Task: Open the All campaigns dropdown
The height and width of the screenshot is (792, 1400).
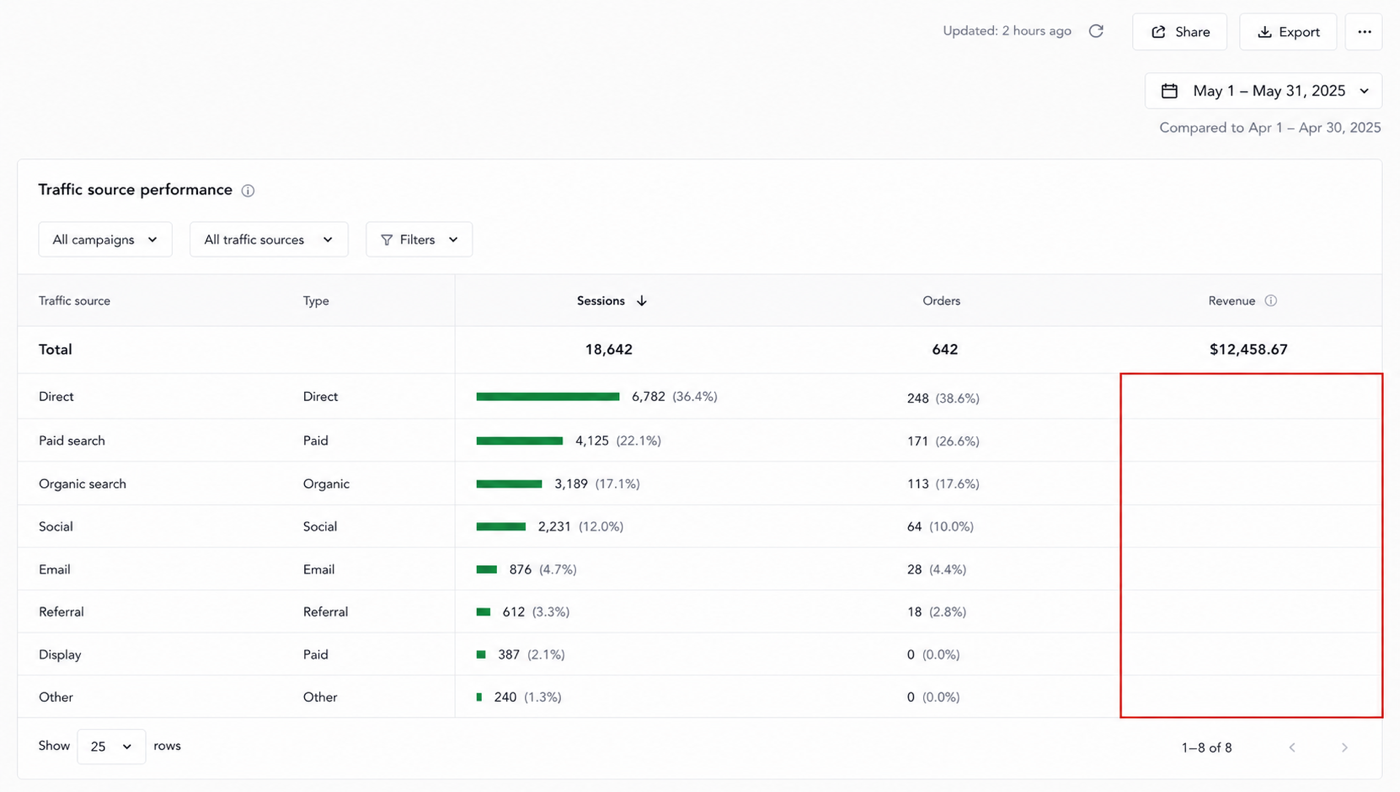Action: click(x=105, y=240)
